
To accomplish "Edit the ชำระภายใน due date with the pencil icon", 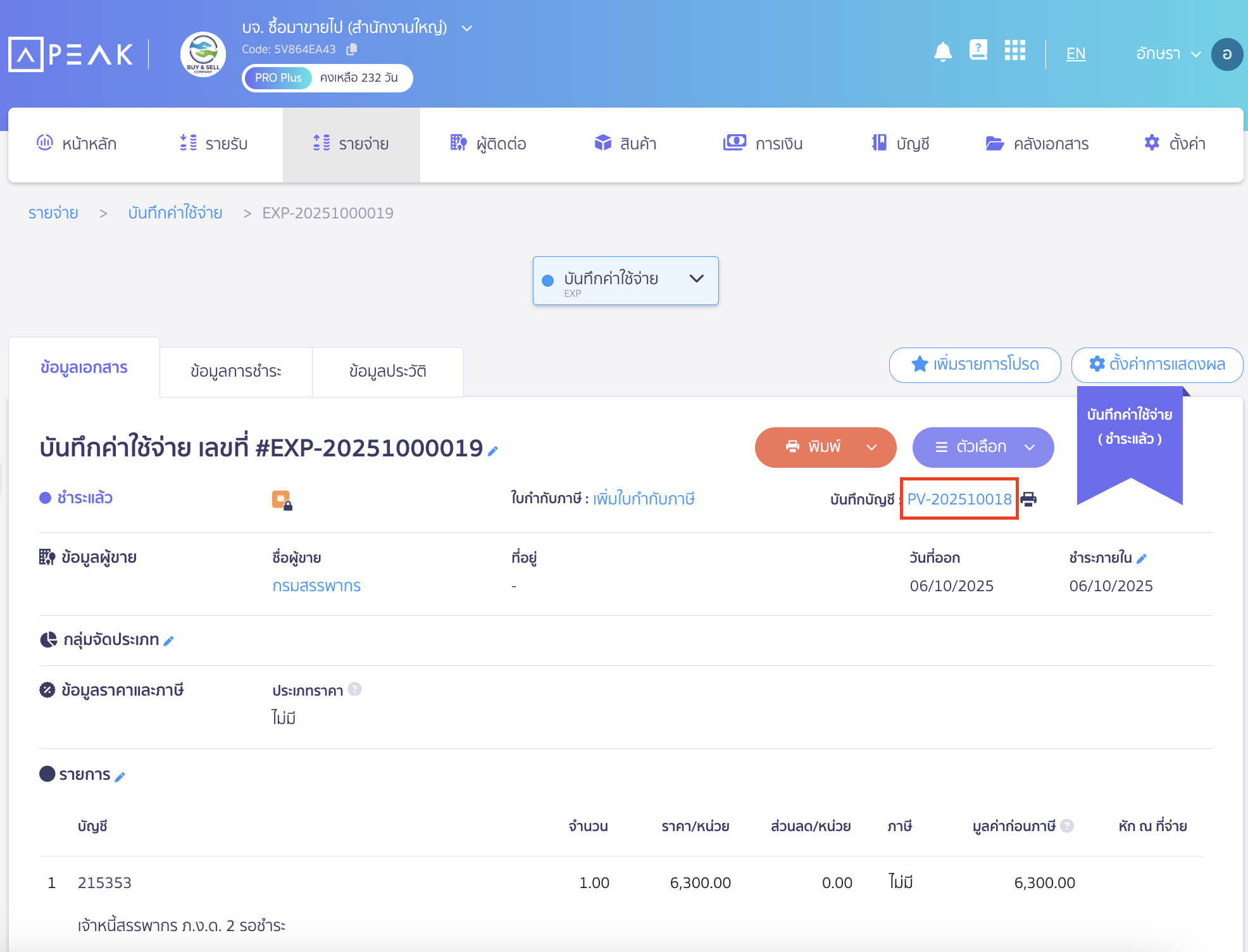I will (1142, 559).
